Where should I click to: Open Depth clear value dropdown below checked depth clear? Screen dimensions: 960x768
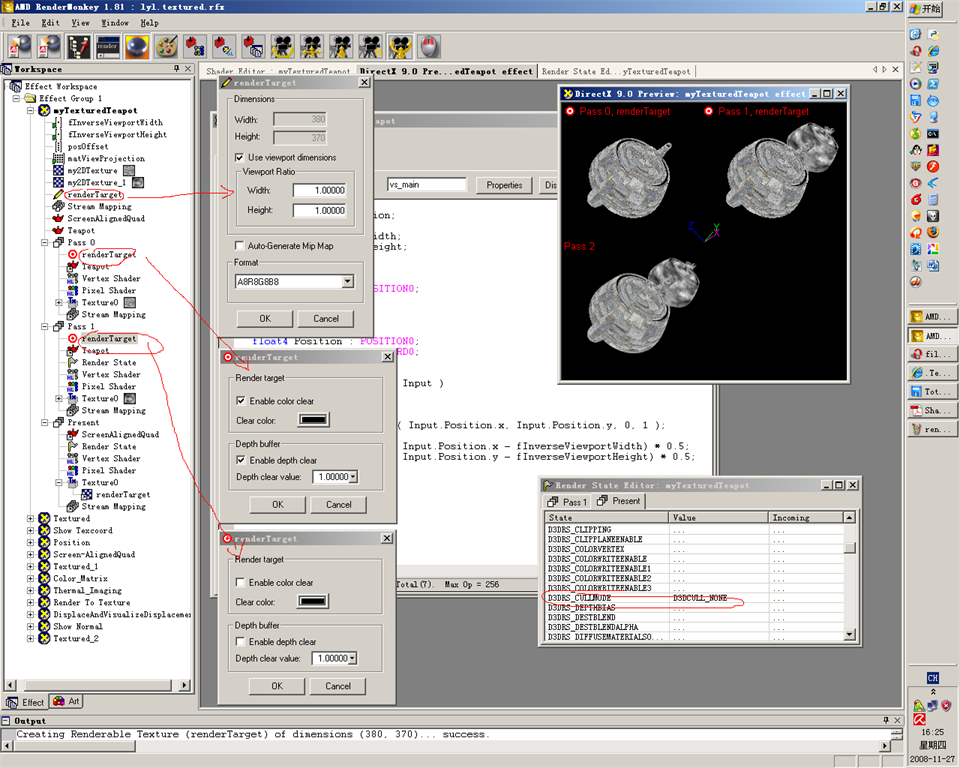(x=353, y=476)
